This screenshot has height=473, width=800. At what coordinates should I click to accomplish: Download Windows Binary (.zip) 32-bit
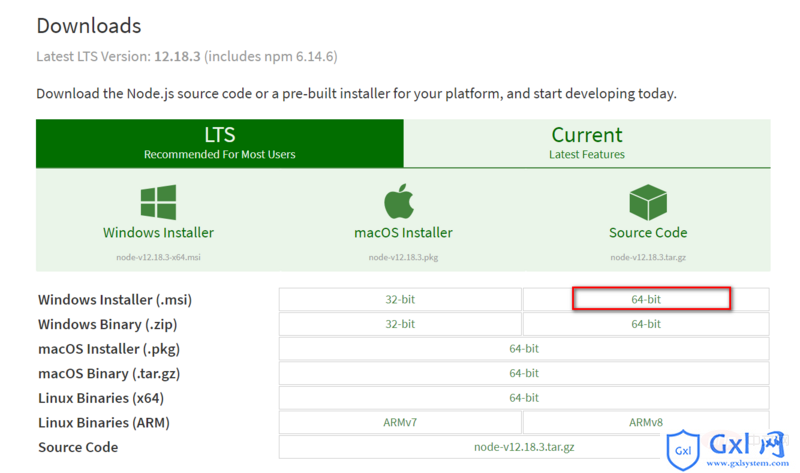[x=400, y=324]
